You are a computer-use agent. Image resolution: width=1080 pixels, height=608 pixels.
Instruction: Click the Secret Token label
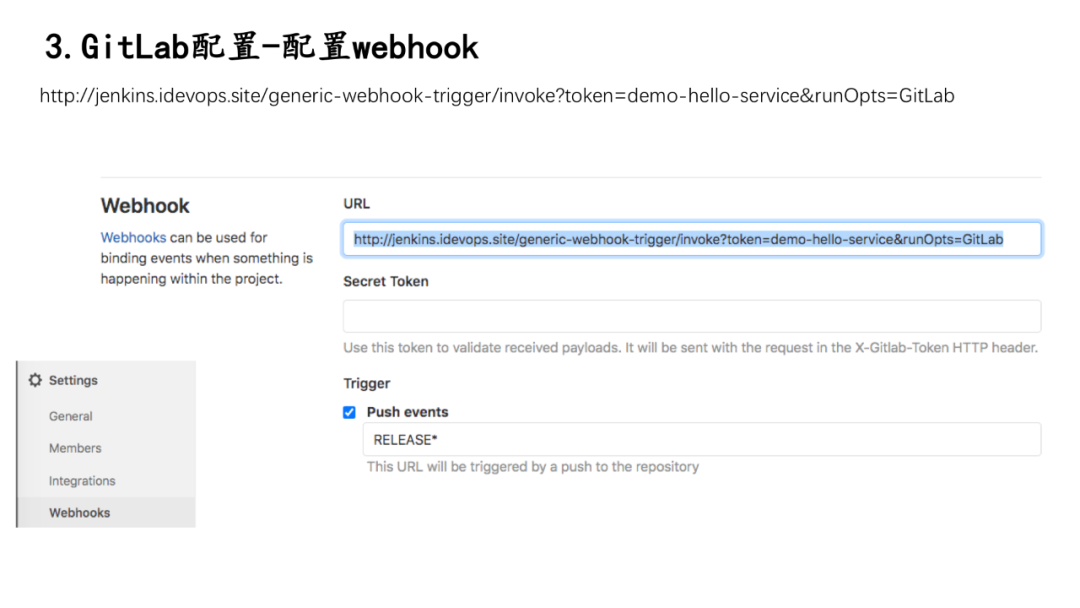coord(385,282)
